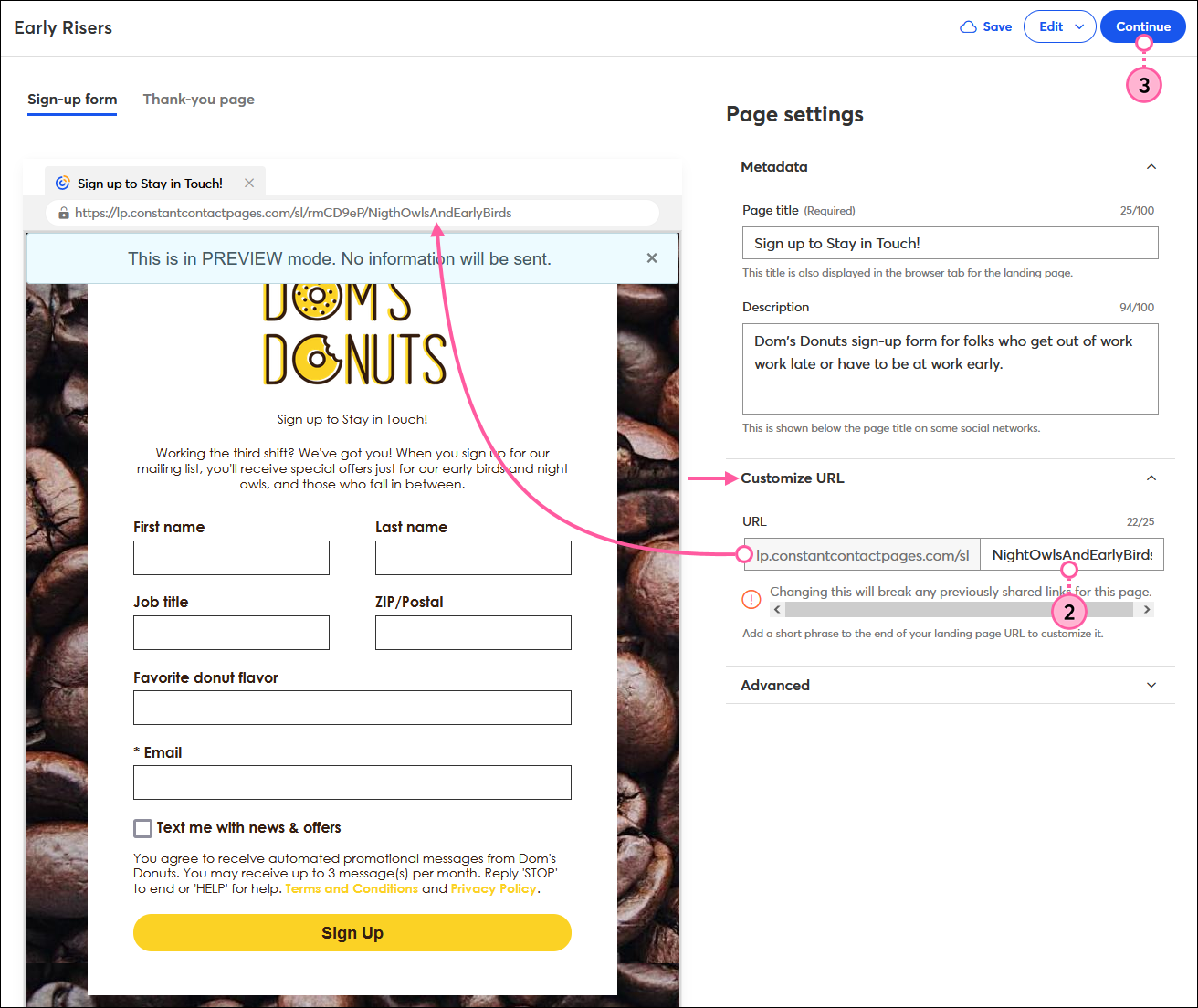Dismiss the PREVIEW mode banner
The height and width of the screenshot is (1008, 1198).
click(x=652, y=258)
